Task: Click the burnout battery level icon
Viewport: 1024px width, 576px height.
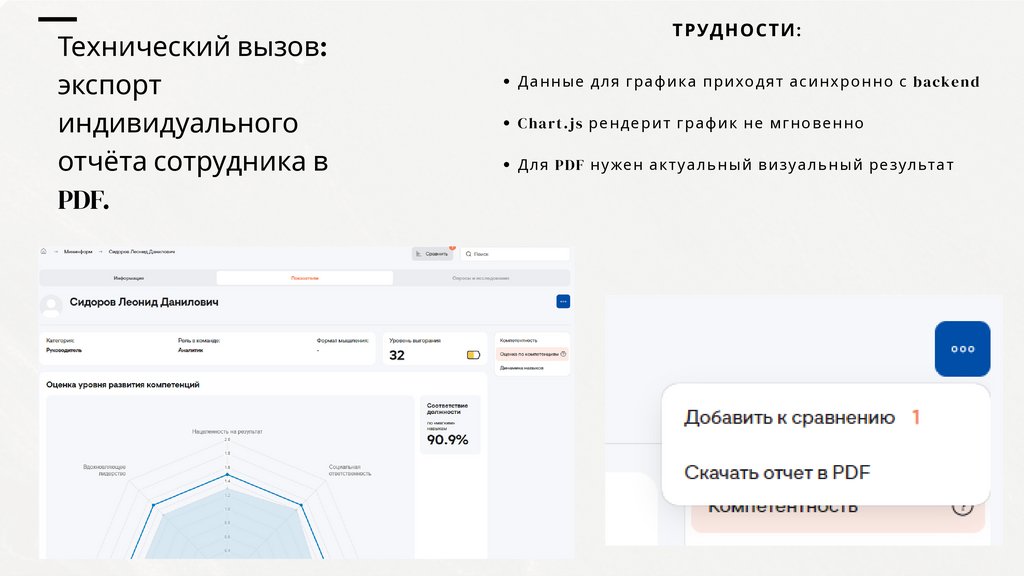Action: [x=473, y=355]
